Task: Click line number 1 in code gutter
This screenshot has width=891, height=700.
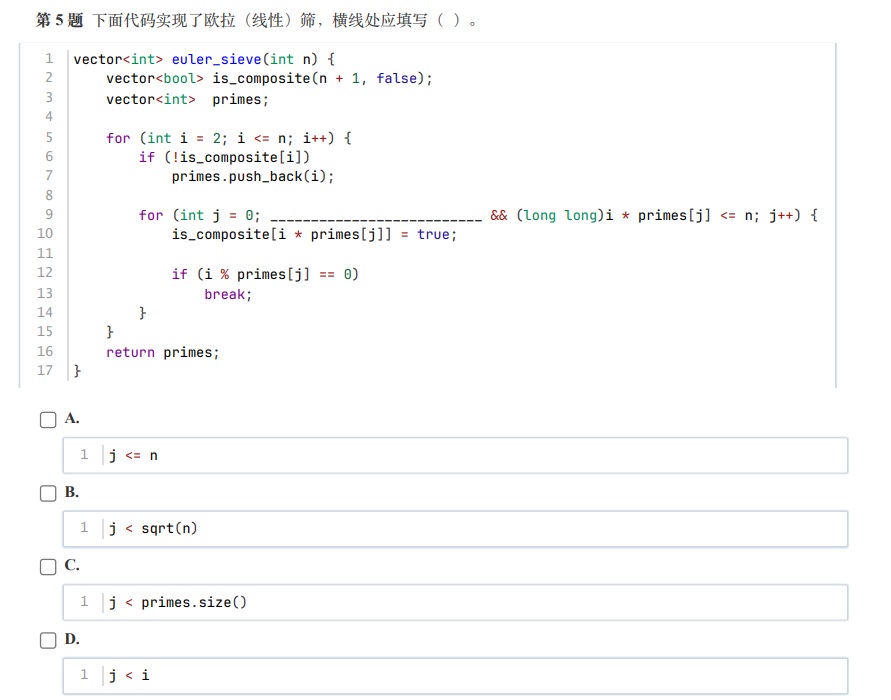Action: click(49, 59)
